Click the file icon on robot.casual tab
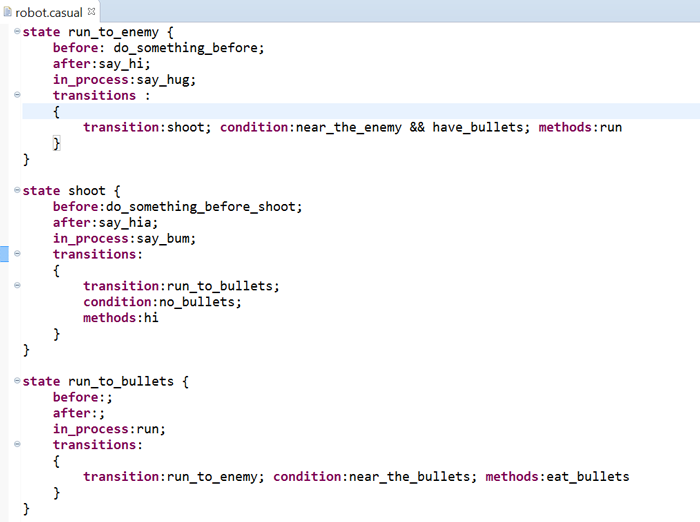 click(8, 12)
